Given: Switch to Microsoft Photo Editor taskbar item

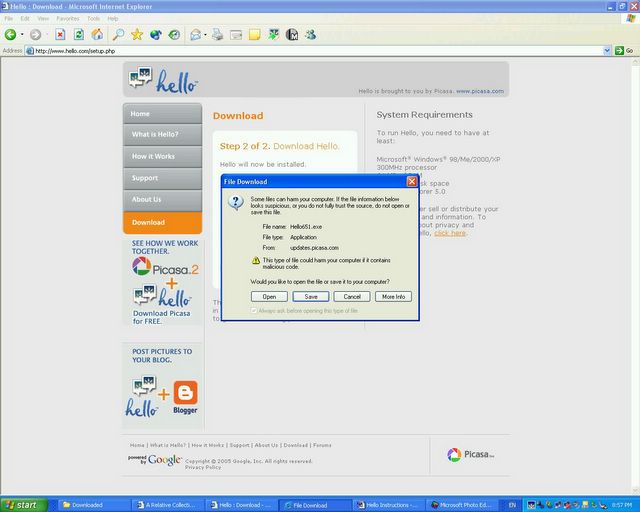Looking at the screenshot, I should pos(462,505).
